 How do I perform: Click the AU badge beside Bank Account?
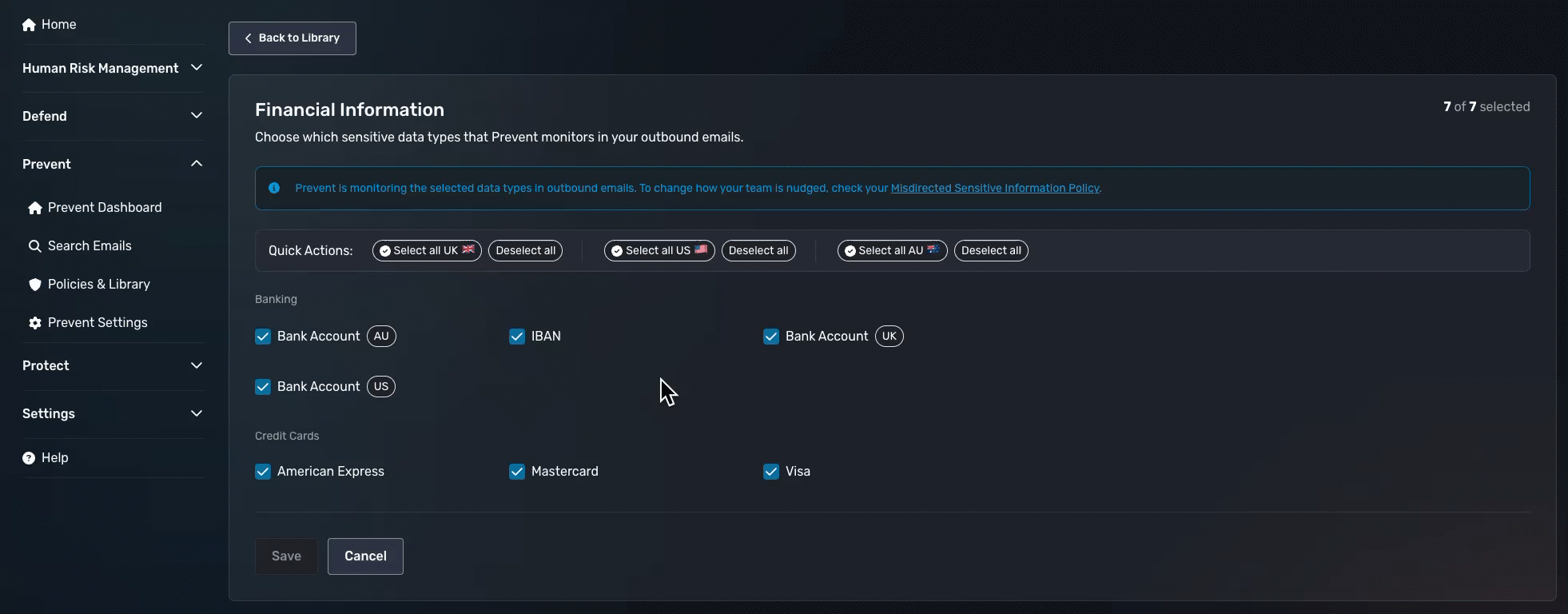coord(381,337)
